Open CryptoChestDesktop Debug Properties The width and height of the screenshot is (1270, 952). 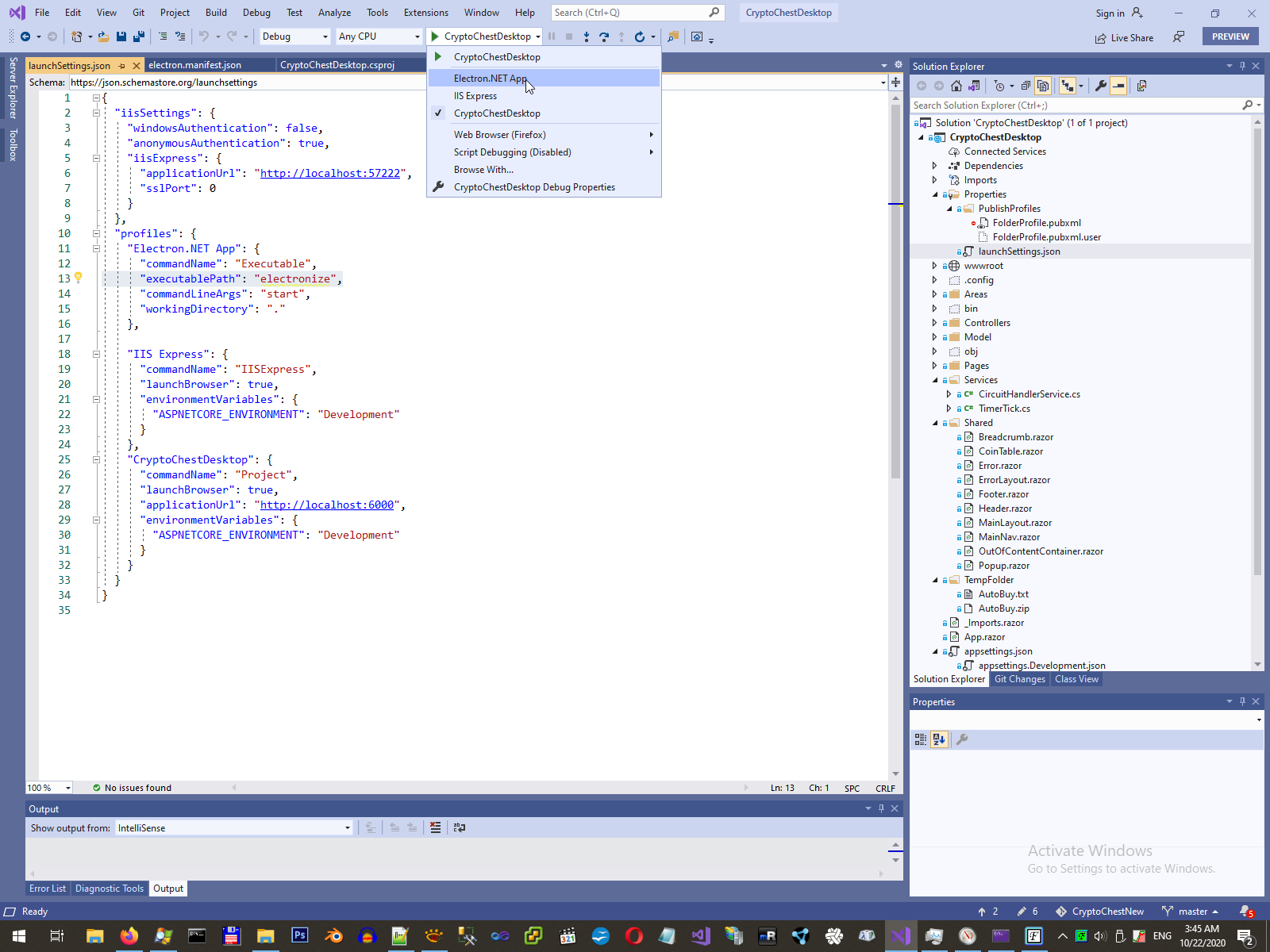(x=544, y=187)
